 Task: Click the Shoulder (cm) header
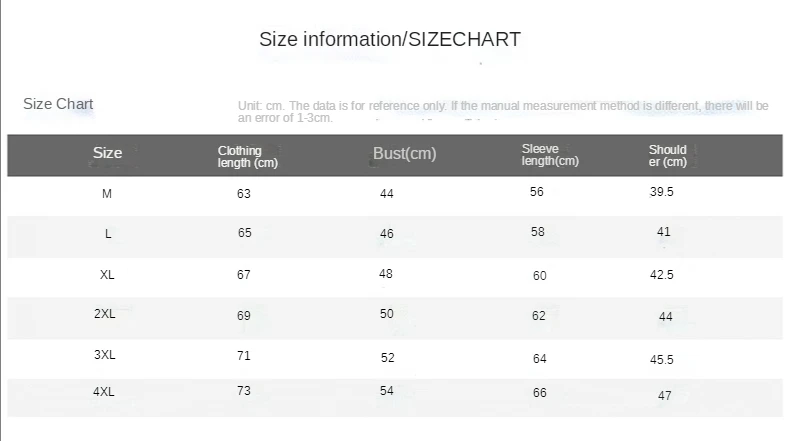pyautogui.click(x=668, y=156)
